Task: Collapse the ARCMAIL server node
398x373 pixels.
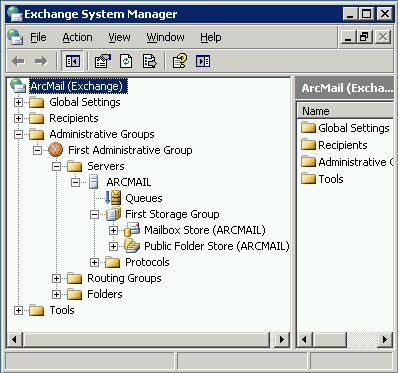Action: point(76,182)
